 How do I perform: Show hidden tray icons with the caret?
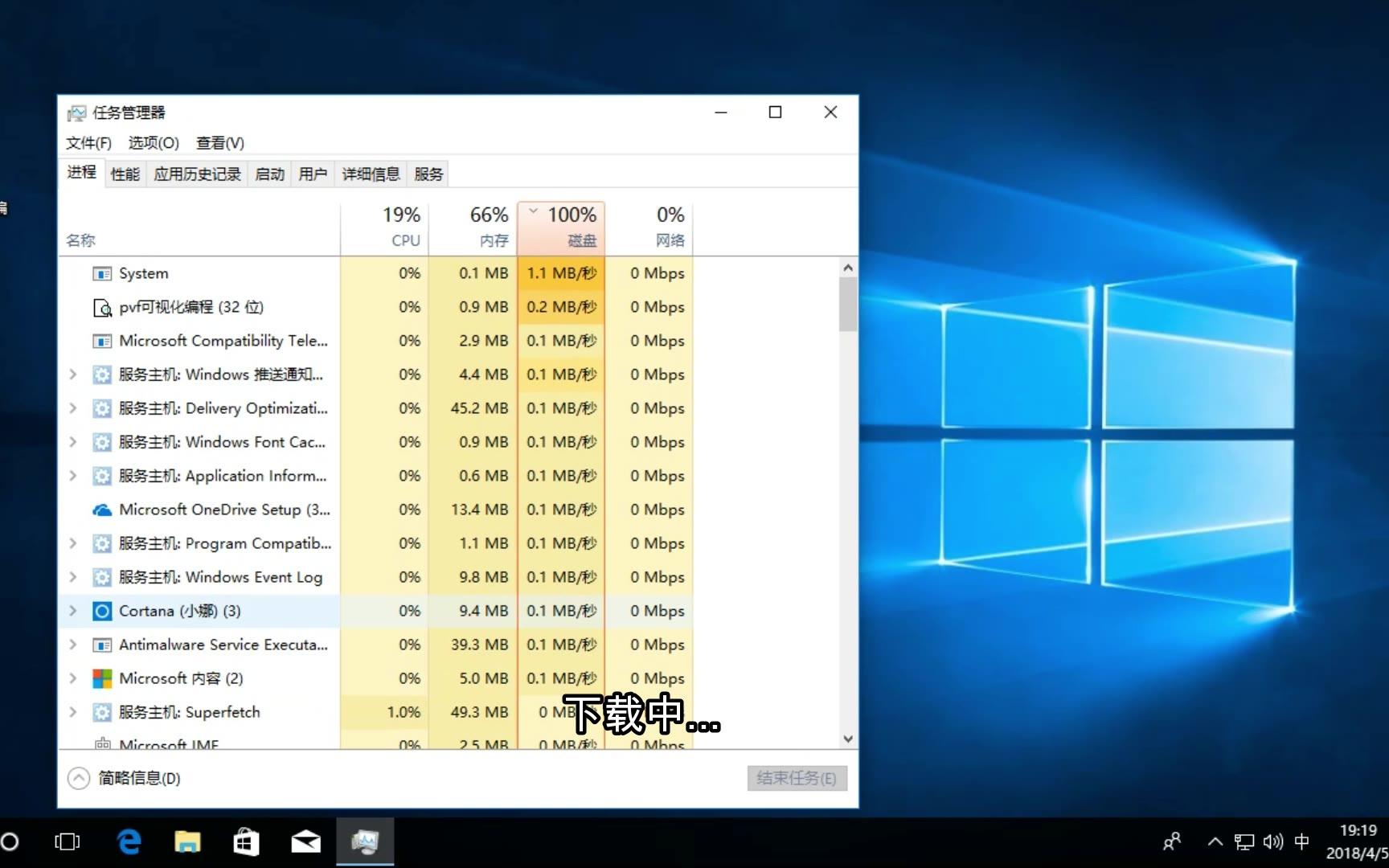point(1215,841)
